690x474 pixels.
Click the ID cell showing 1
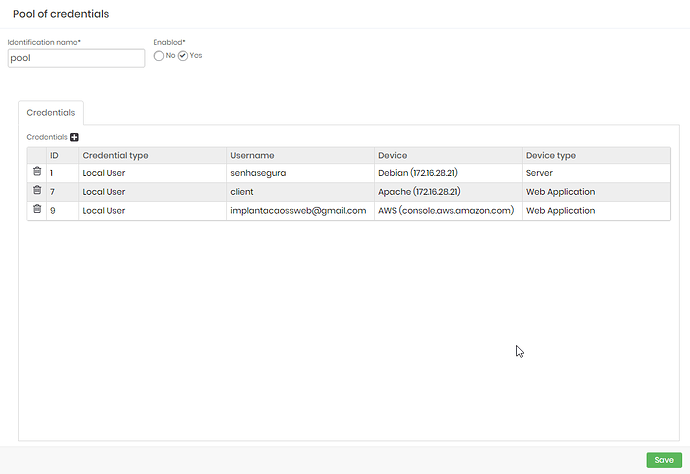[62, 173]
